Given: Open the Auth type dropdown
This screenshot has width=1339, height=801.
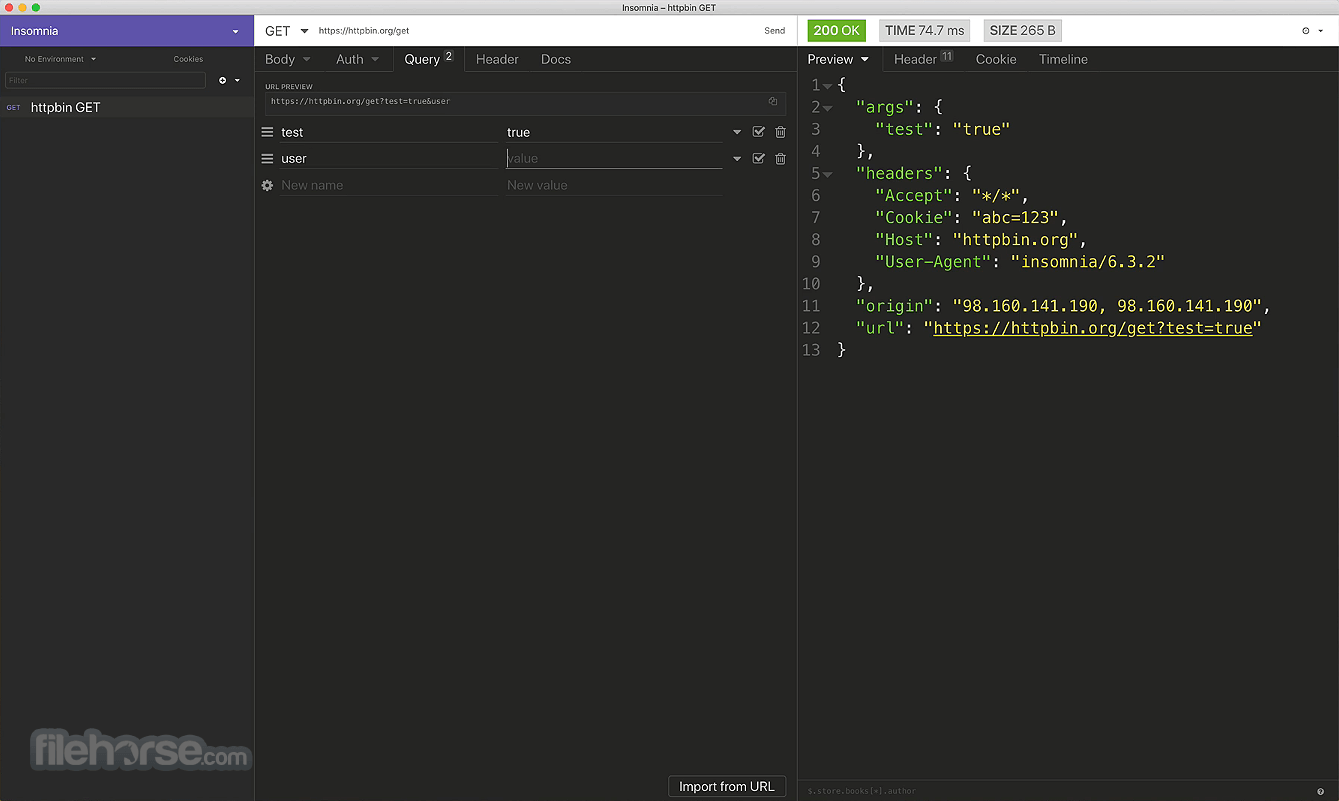Looking at the screenshot, I should pyautogui.click(x=357, y=59).
